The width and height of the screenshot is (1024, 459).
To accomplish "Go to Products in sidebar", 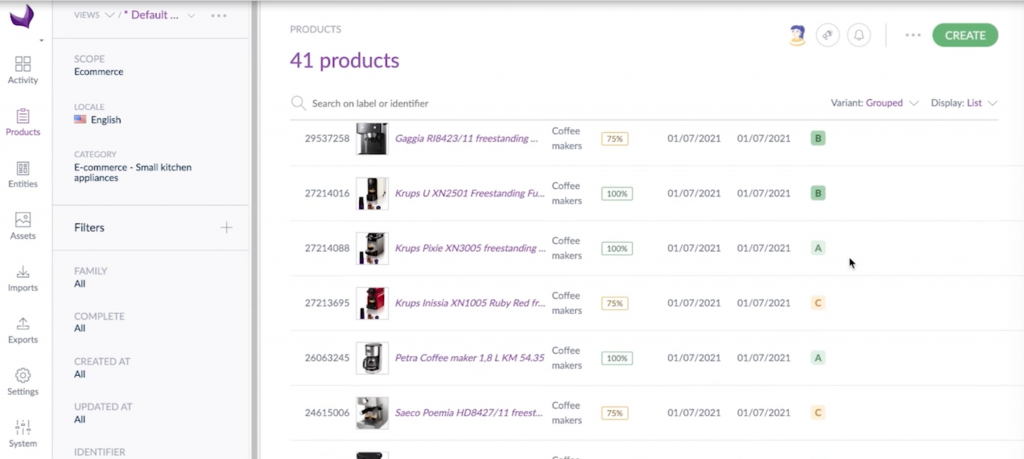I will 23,122.
